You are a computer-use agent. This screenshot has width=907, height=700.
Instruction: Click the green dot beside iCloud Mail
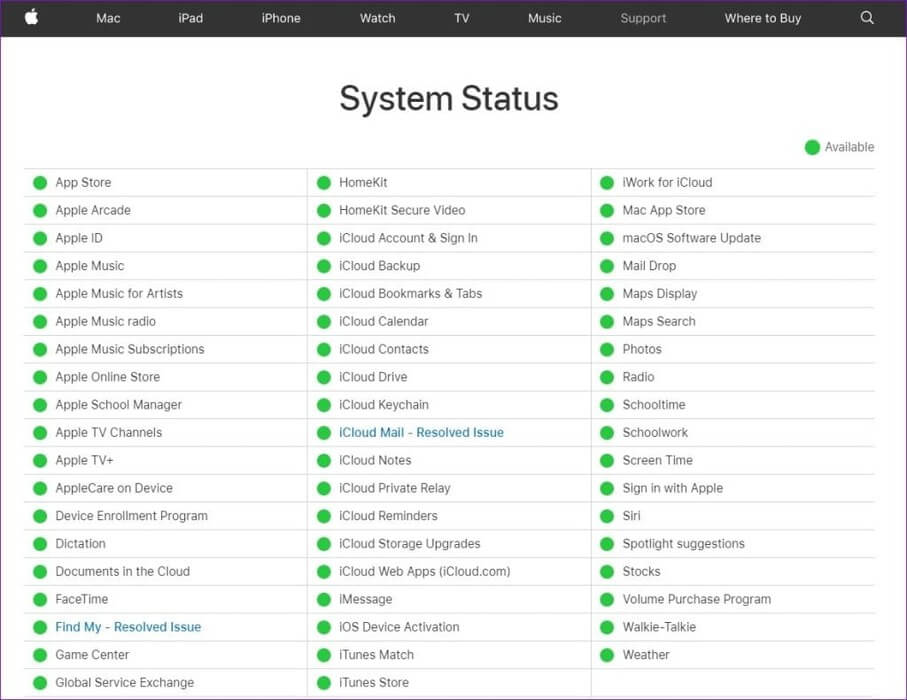point(324,433)
